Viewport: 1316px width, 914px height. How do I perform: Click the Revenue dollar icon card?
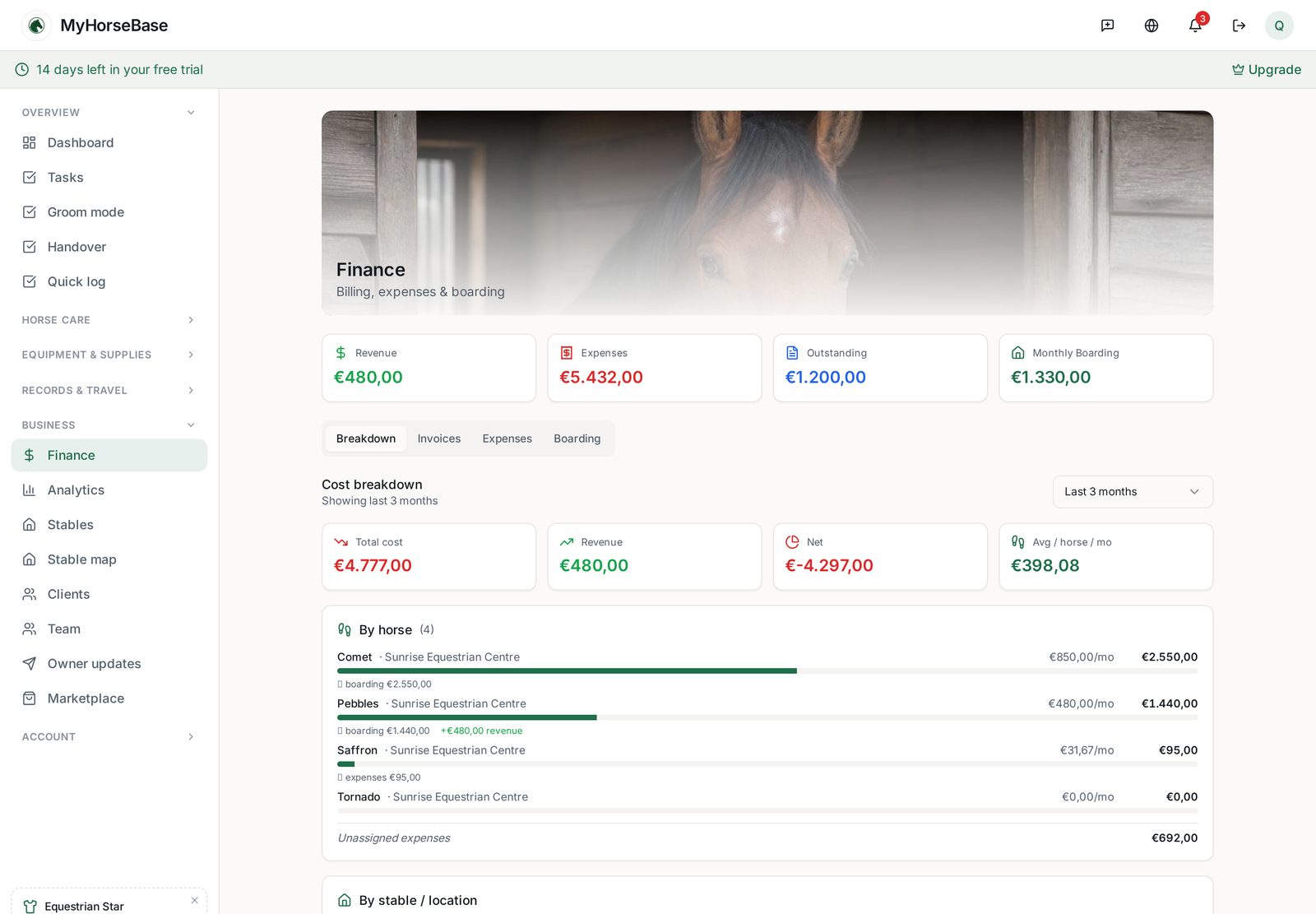coord(341,353)
